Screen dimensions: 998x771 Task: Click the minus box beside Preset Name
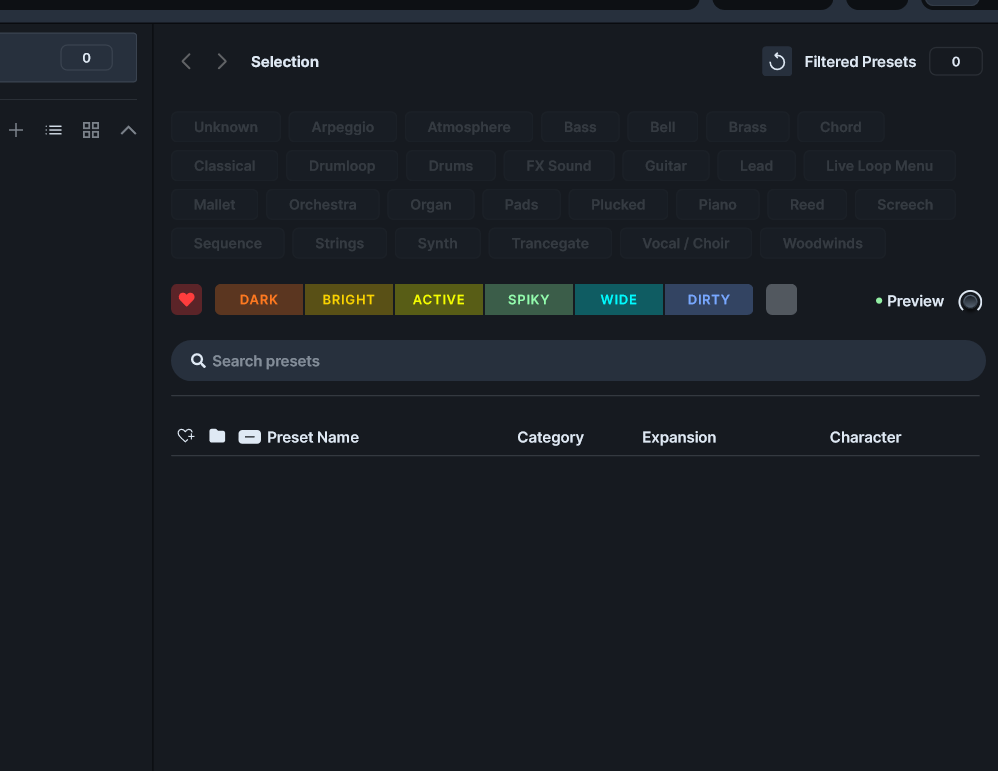[249, 437]
